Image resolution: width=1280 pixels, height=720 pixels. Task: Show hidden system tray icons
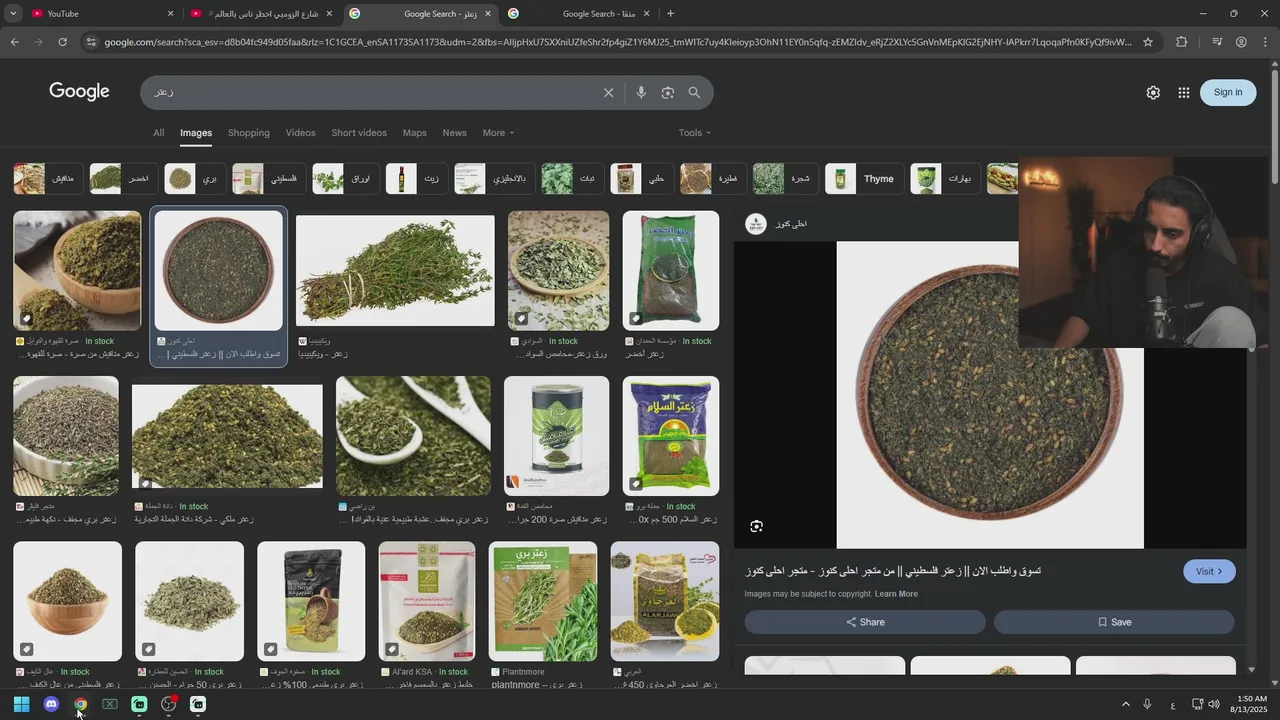pyautogui.click(x=1125, y=704)
